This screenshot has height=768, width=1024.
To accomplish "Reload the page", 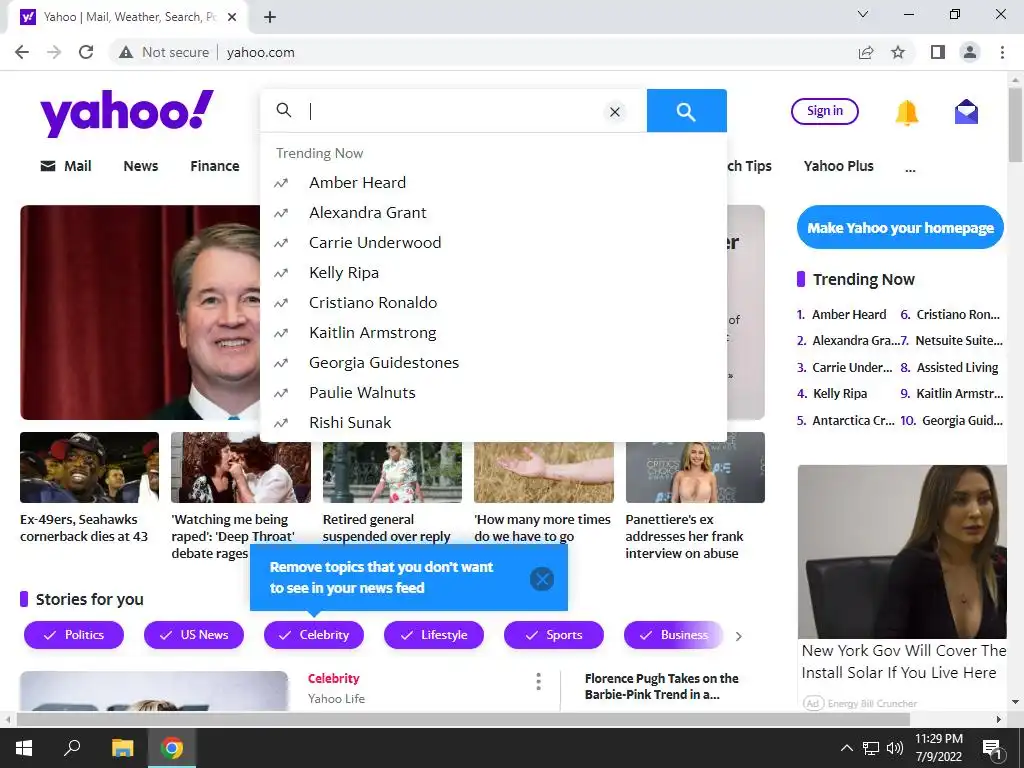I will (x=86, y=52).
